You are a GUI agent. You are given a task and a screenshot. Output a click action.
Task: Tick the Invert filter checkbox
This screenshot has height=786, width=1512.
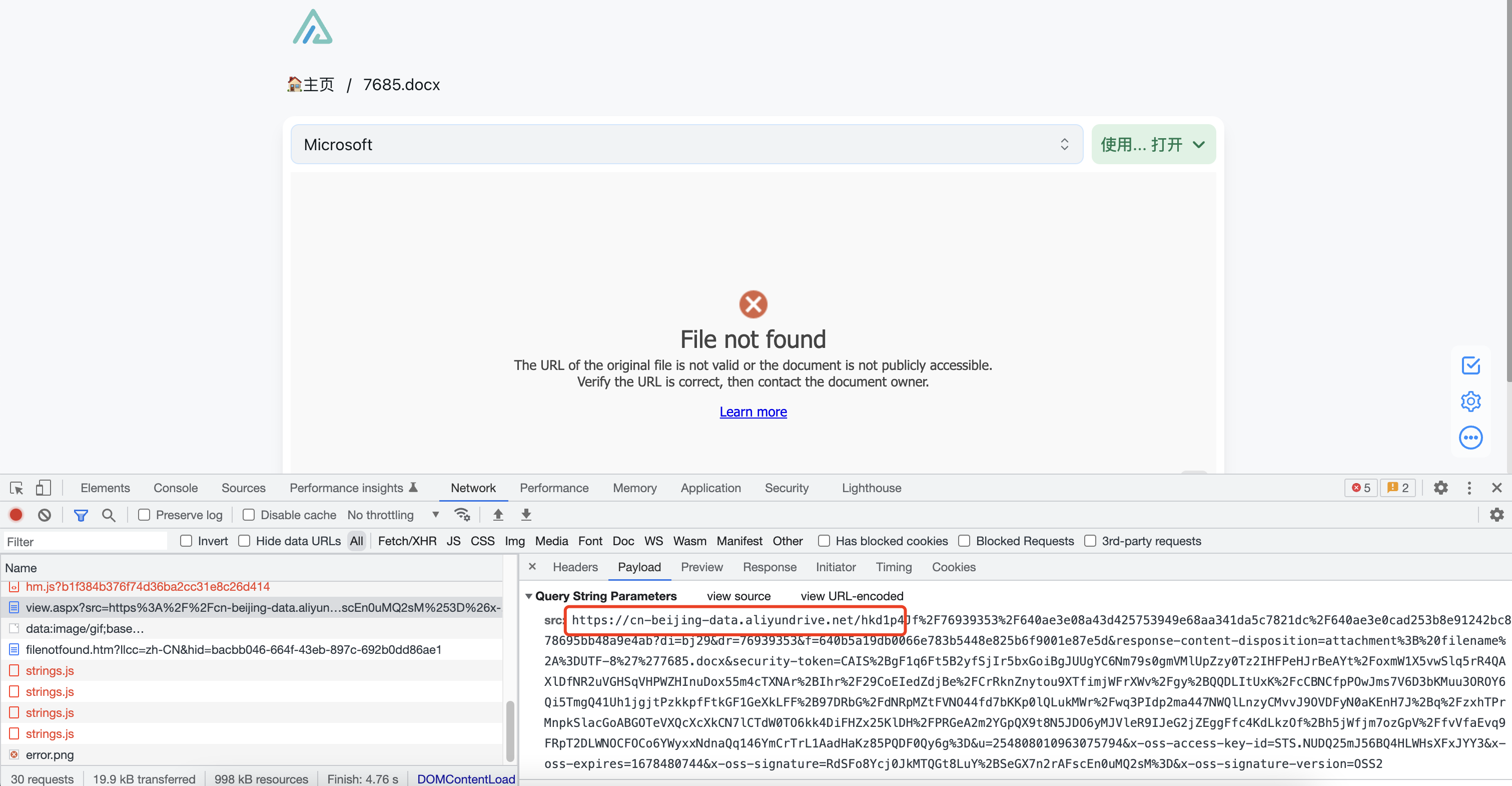point(186,541)
